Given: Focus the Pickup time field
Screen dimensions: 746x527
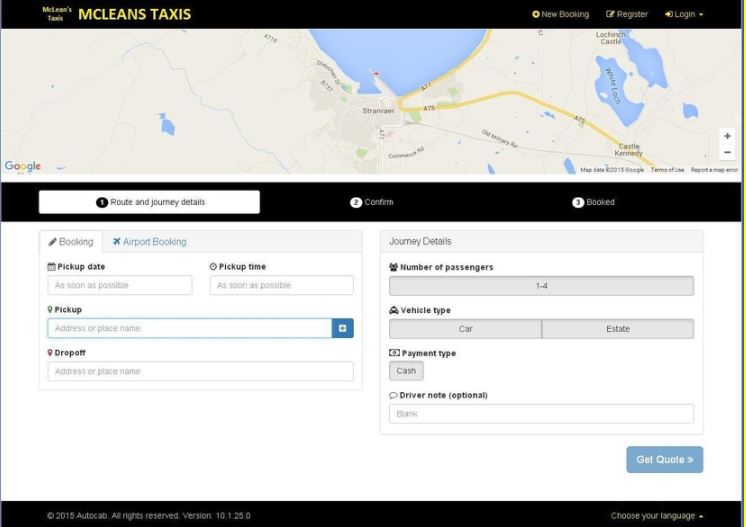Looking at the screenshot, I should coord(282,285).
